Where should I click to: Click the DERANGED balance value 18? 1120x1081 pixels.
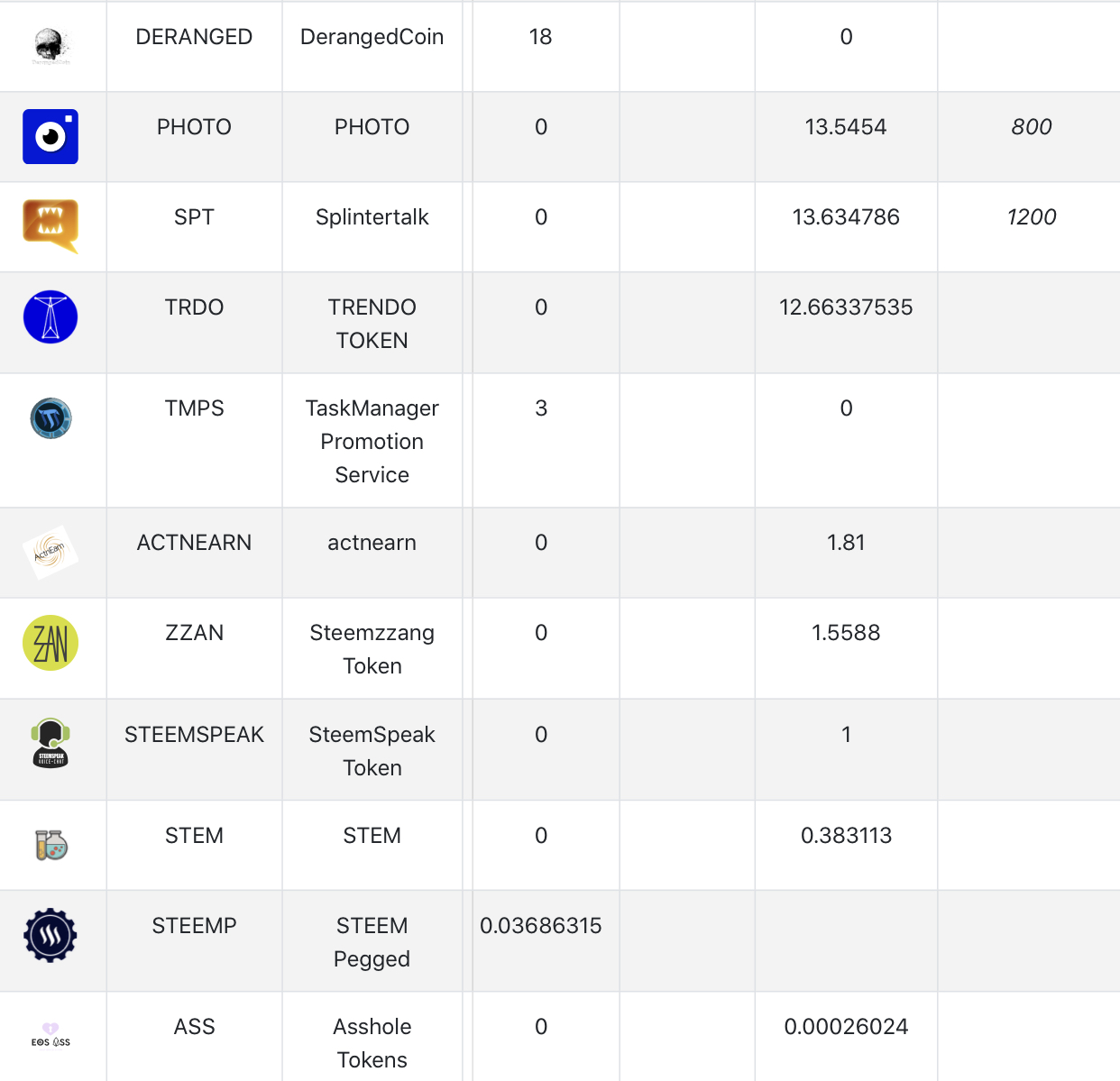pos(540,37)
